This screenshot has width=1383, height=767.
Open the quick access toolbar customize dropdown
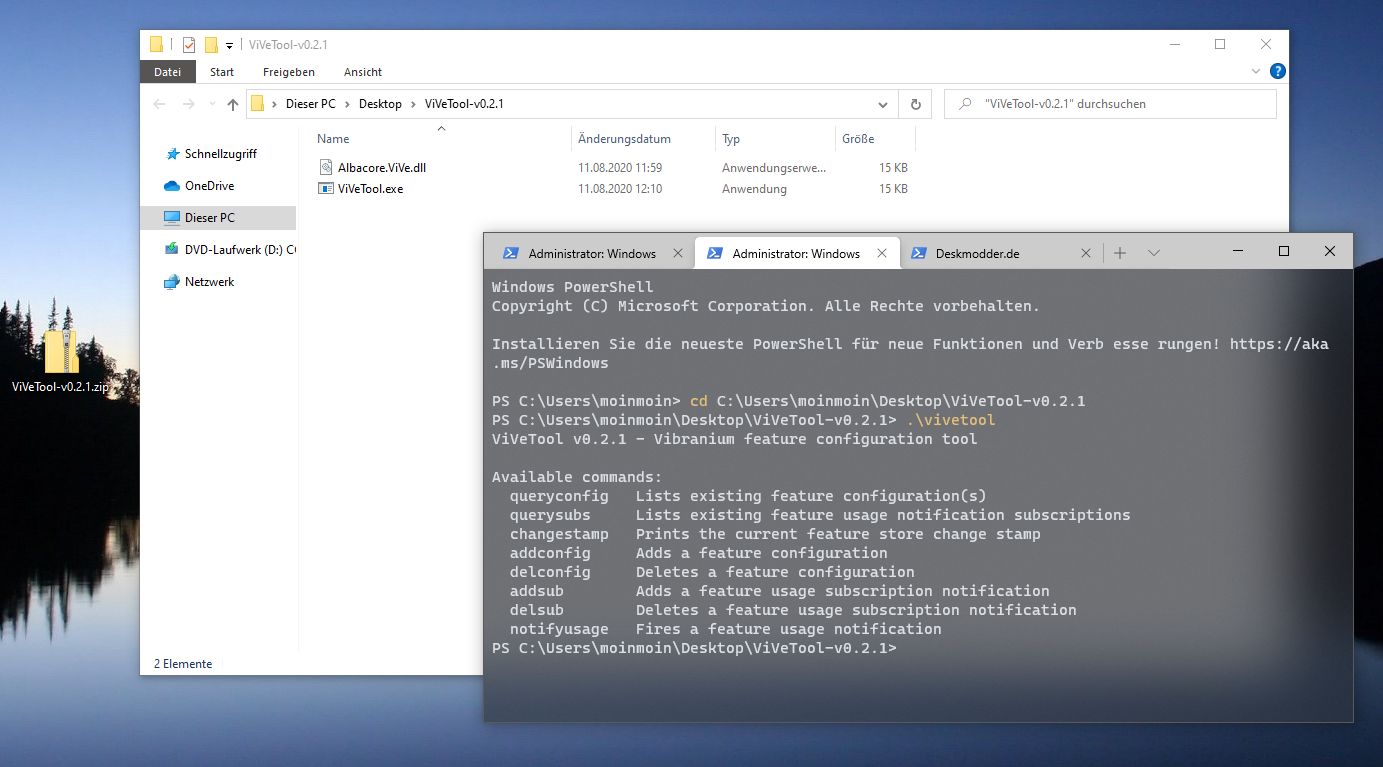click(229, 45)
